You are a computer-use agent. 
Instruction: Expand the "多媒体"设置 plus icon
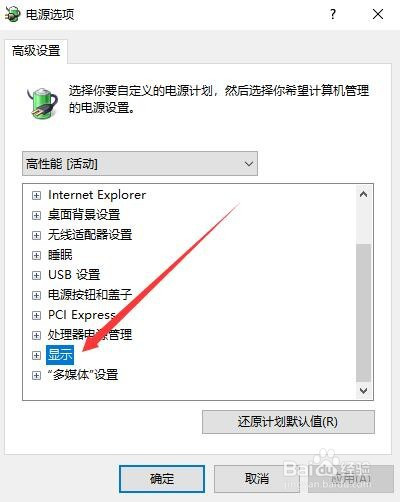36,375
